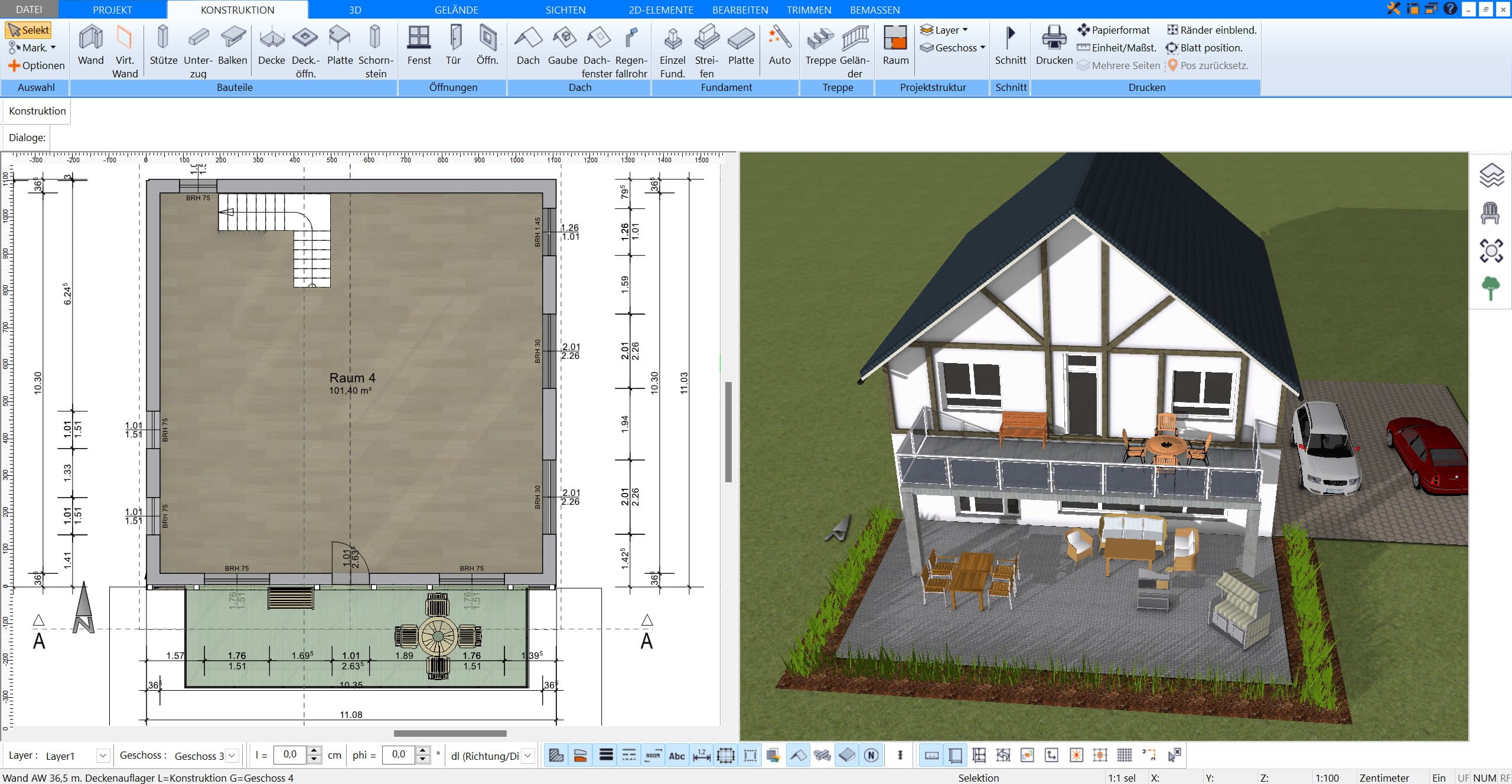This screenshot has height=784, width=1512.
Task: Open Optionen in Auswahl group
Action: [x=36, y=66]
